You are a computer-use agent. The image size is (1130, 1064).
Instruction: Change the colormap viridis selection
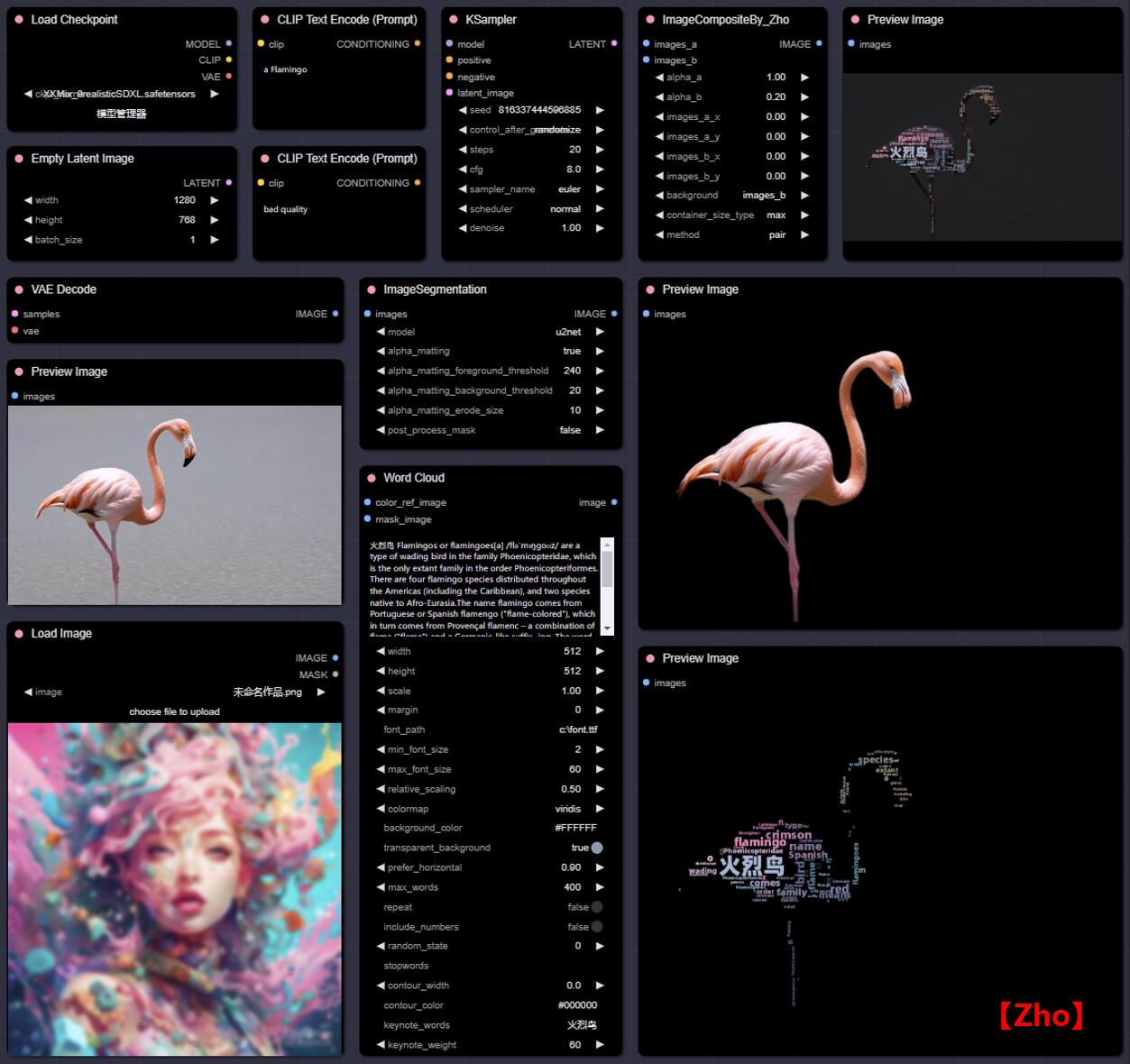point(491,809)
